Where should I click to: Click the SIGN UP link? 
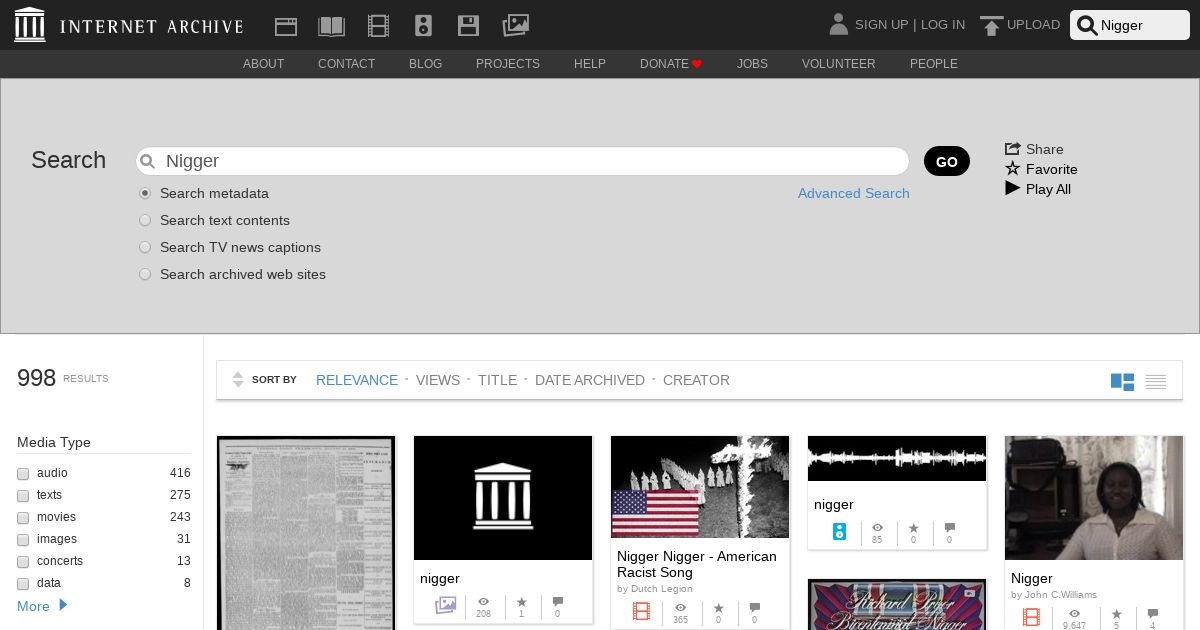tap(881, 25)
